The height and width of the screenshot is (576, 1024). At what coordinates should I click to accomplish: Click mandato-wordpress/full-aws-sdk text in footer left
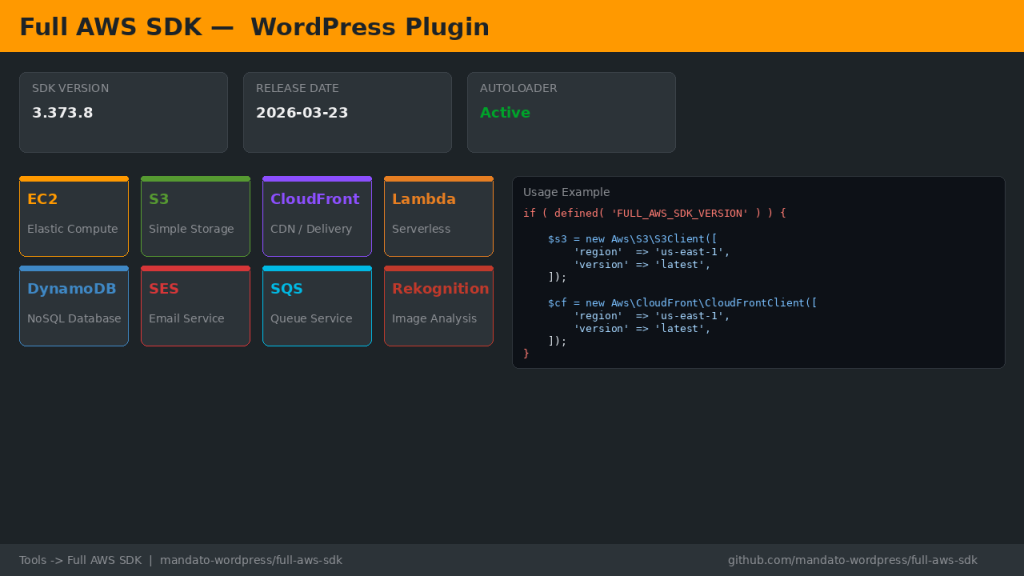point(251,560)
